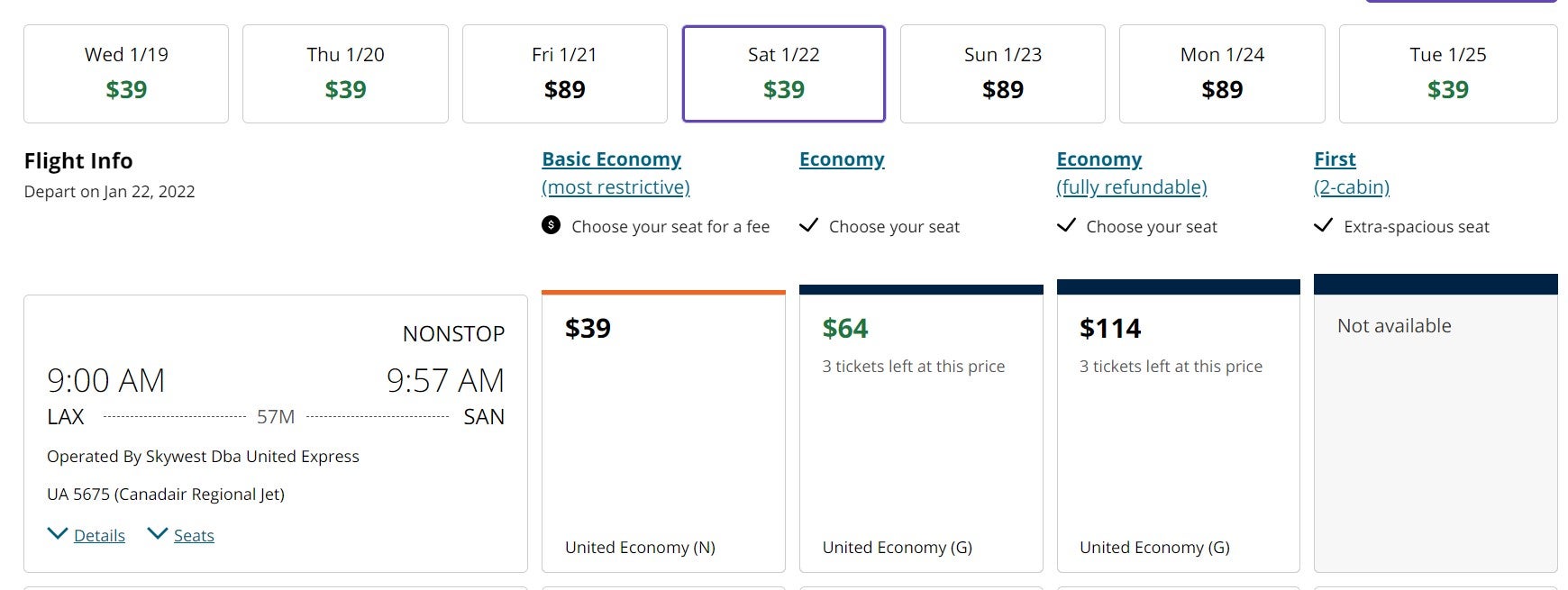This screenshot has height=590, width=1568.
Task: Select Sat 1/22 date tab
Action: (784, 74)
